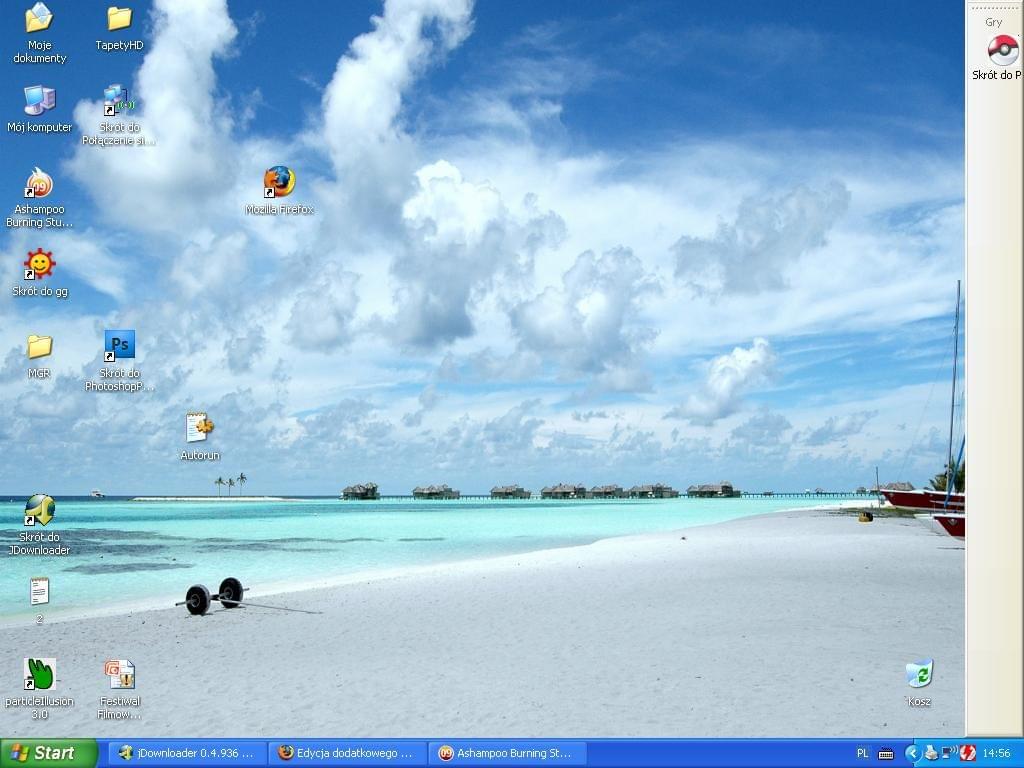Switch to Ashampoo Burning Studio taskbar button

pos(507,753)
